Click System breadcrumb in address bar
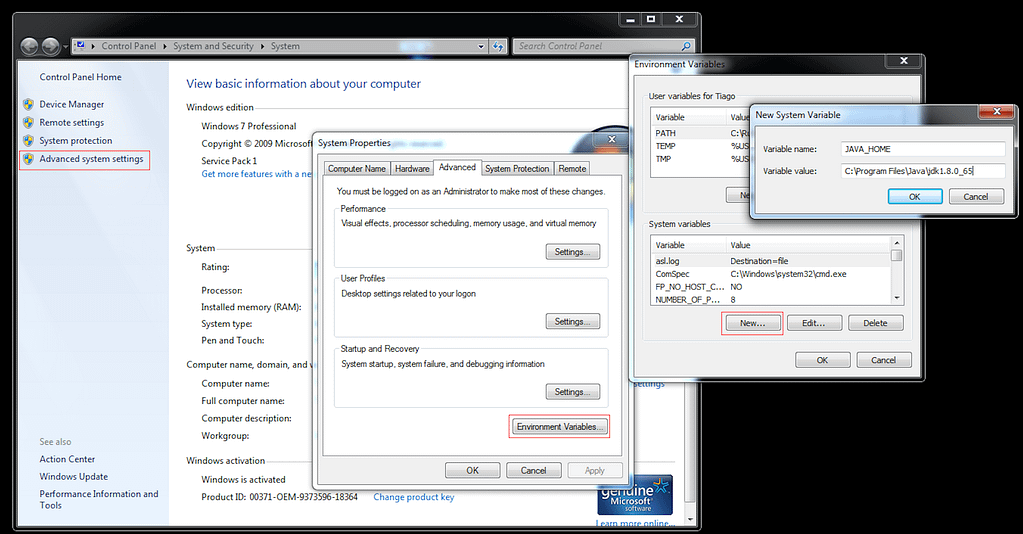The image size is (1023, 534). click(285, 46)
